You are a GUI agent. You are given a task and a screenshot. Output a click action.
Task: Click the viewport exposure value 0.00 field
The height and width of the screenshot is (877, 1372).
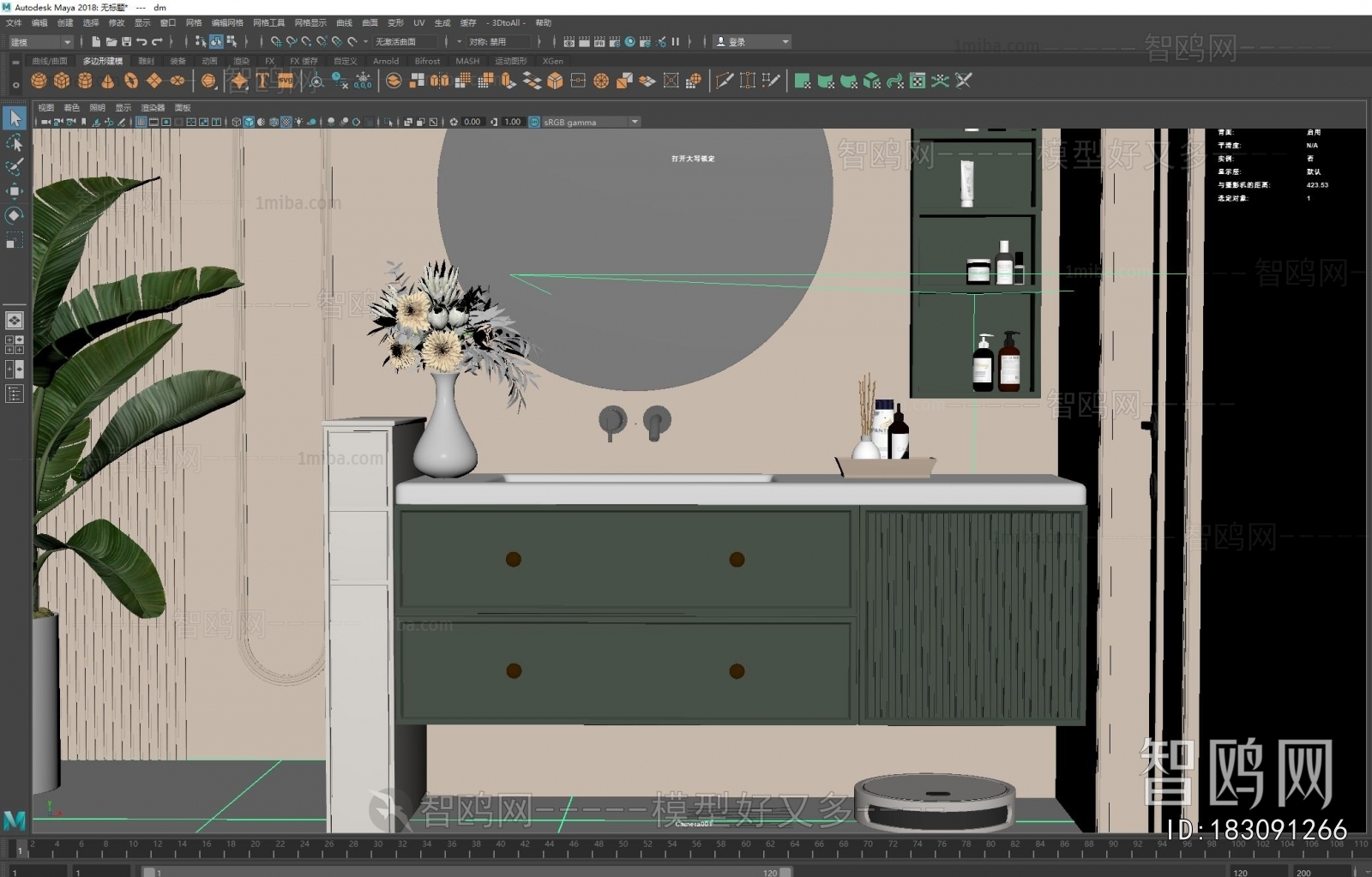[472, 122]
